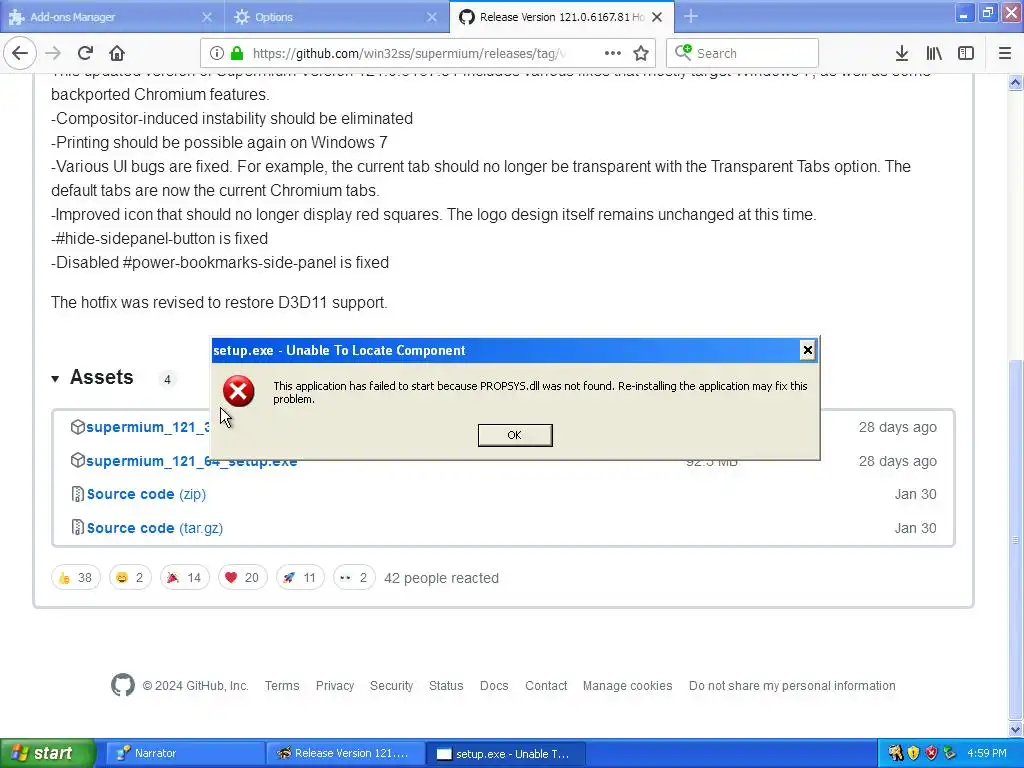Screen dimensions: 1024x768
Task: Open the Terms footer link
Action: 282,686
